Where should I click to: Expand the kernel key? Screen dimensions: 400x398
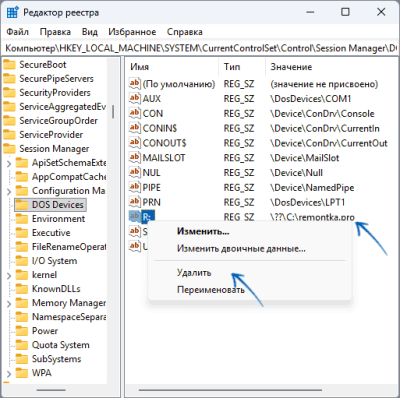(x=9, y=275)
